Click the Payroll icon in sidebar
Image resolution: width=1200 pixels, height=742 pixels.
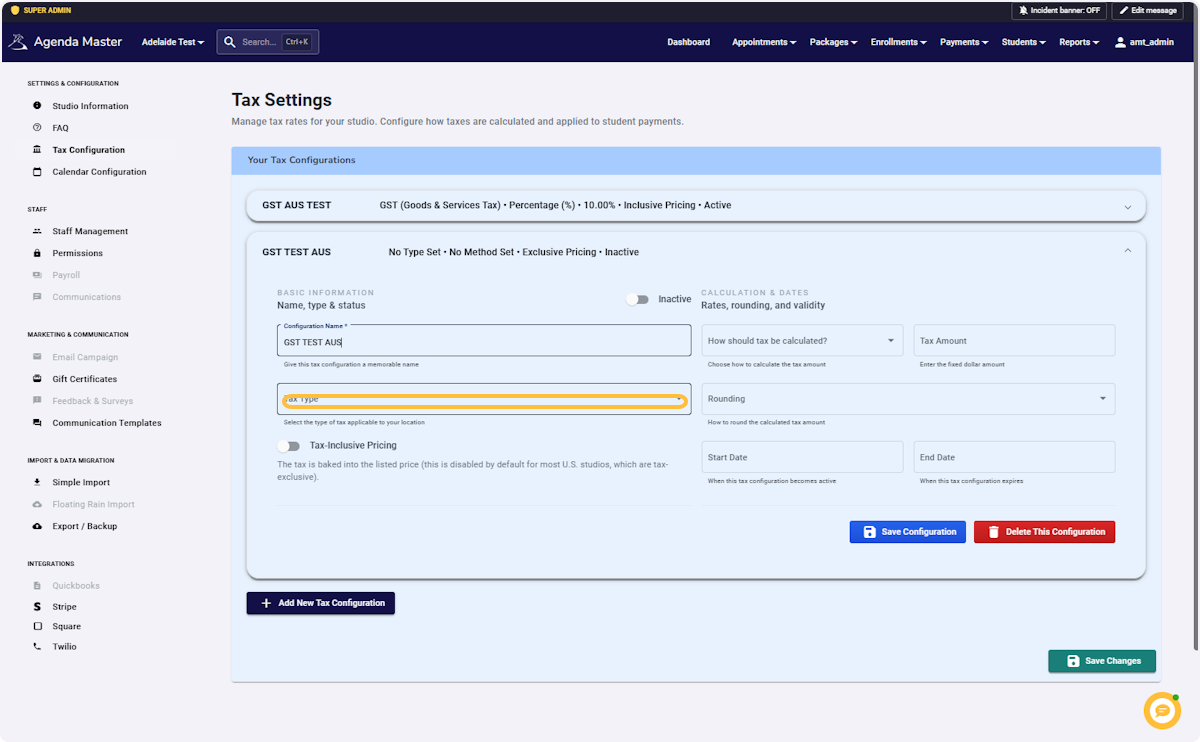[37, 275]
